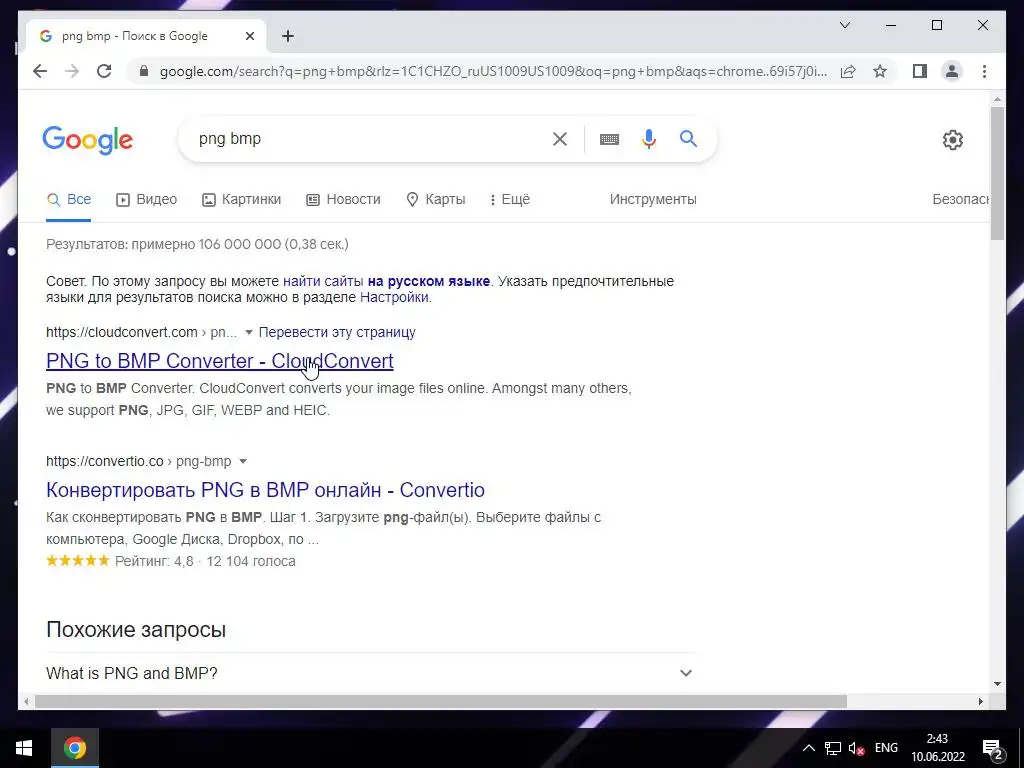Click the forward navigation arrow
This screenshot has width=1024, height=768.
72,71
